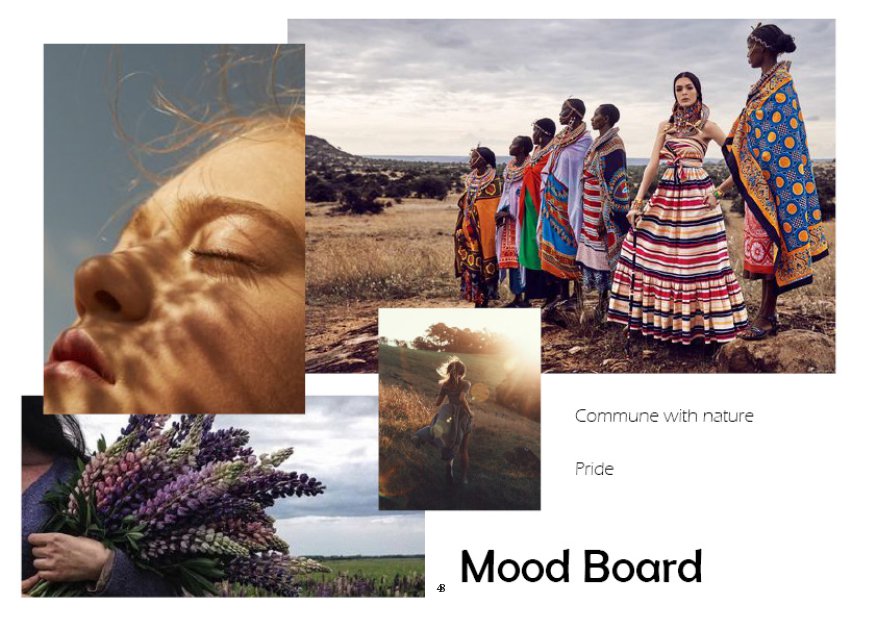This screenshot has width=877, height=620.
Task: Click the sun flare in the field photo
Action: click(517, 347)
